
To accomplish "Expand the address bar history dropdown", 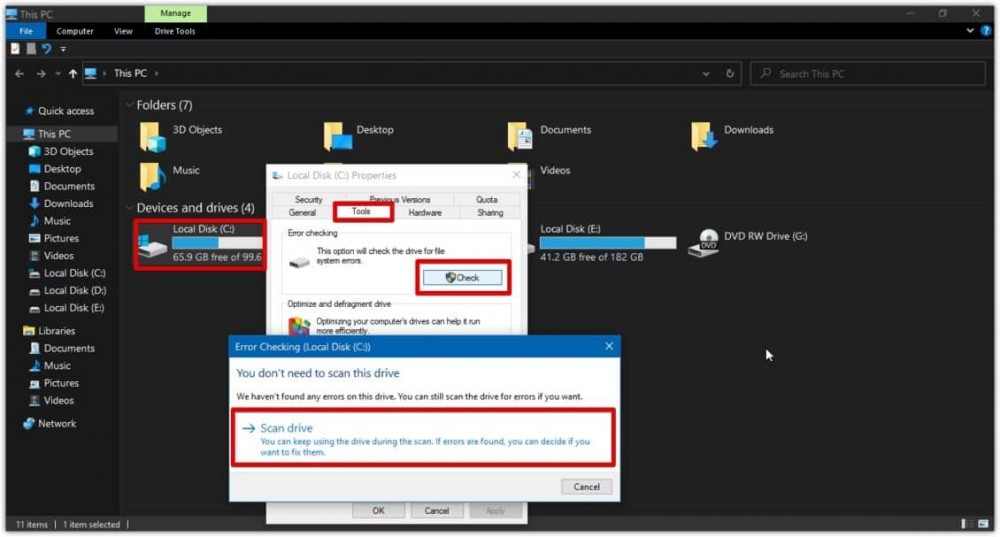I will coord(707,73).
